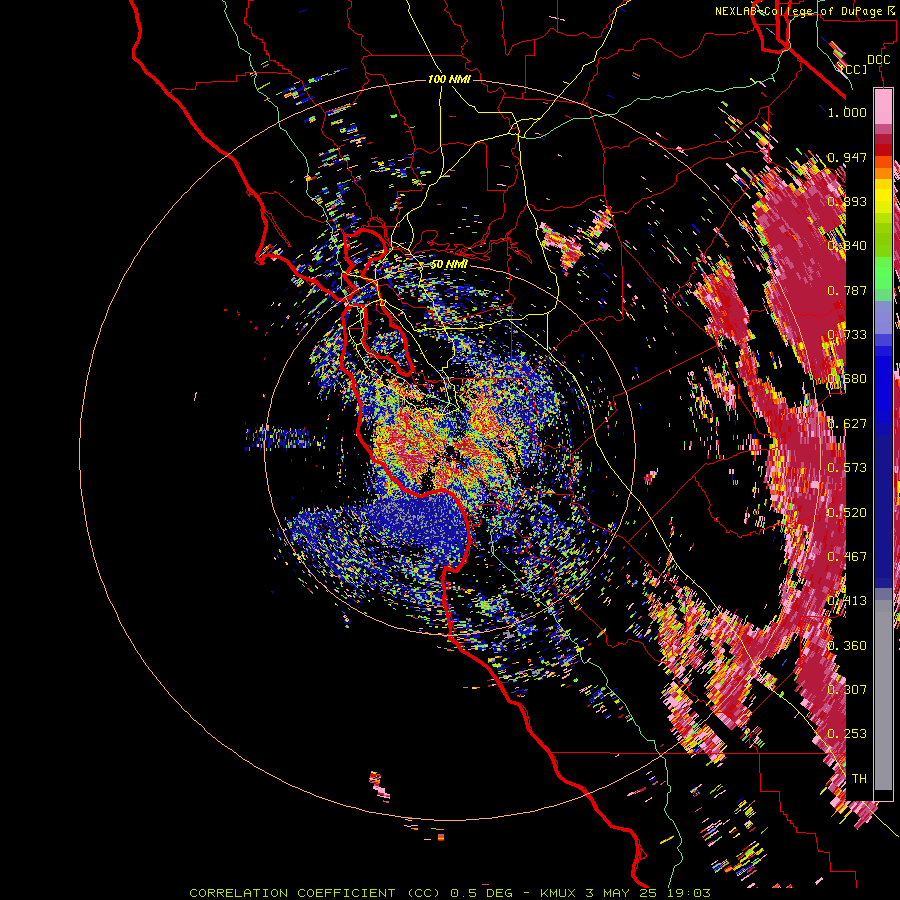This screenshot has height=900, width=900.
Task: Click the TH label at the scale bottom
Action: 859,779
